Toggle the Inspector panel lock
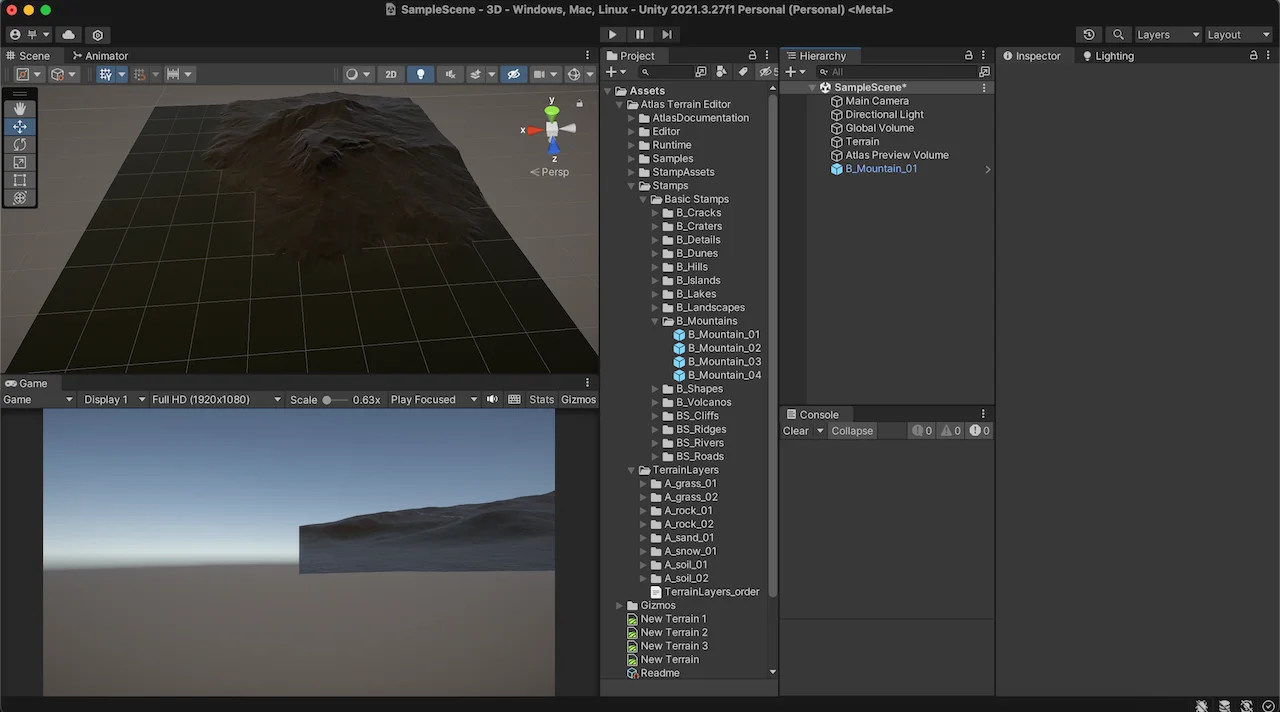The width and height of the screenshot is (1280, 712). [x=1254, y=56]
